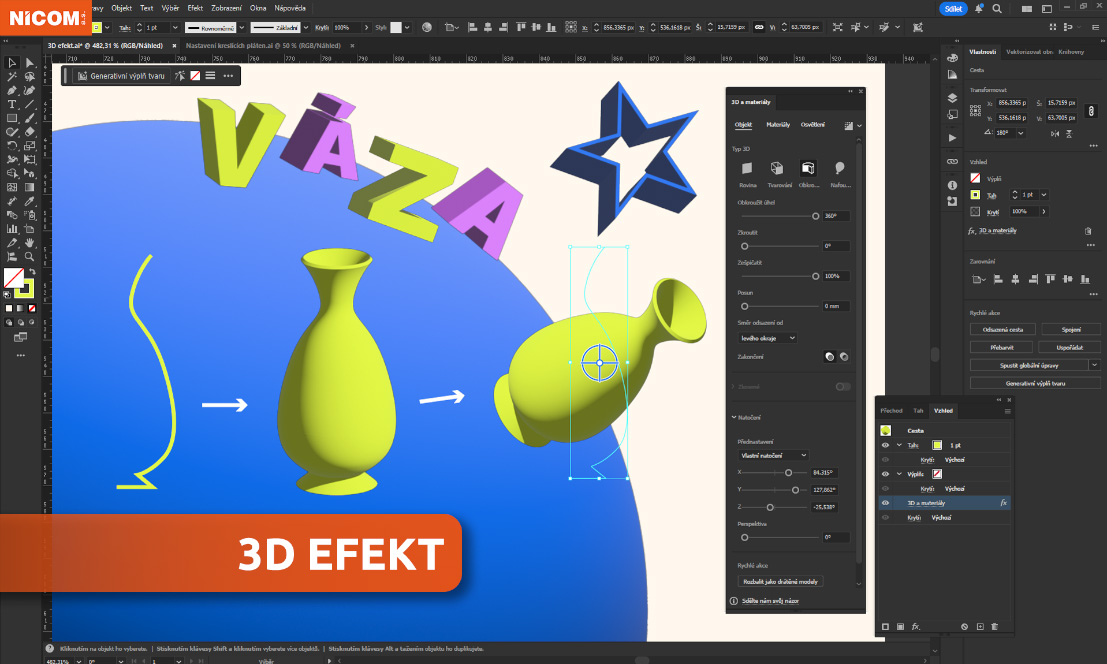Switch to the Přechod panel tab

tap(891, 410)
